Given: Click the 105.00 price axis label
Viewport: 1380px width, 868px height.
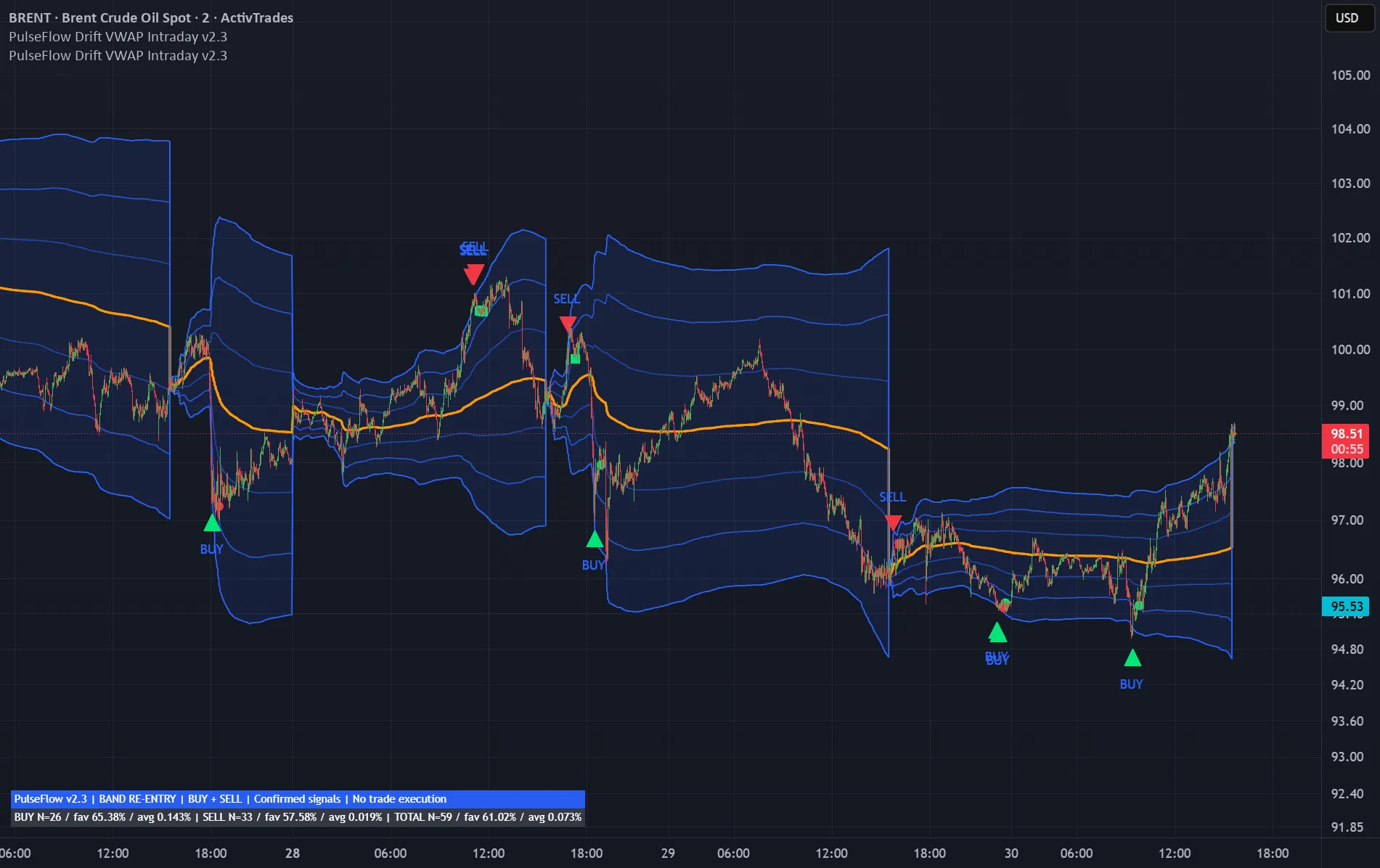Looking at the screenshot, I should click(1350, 75).
